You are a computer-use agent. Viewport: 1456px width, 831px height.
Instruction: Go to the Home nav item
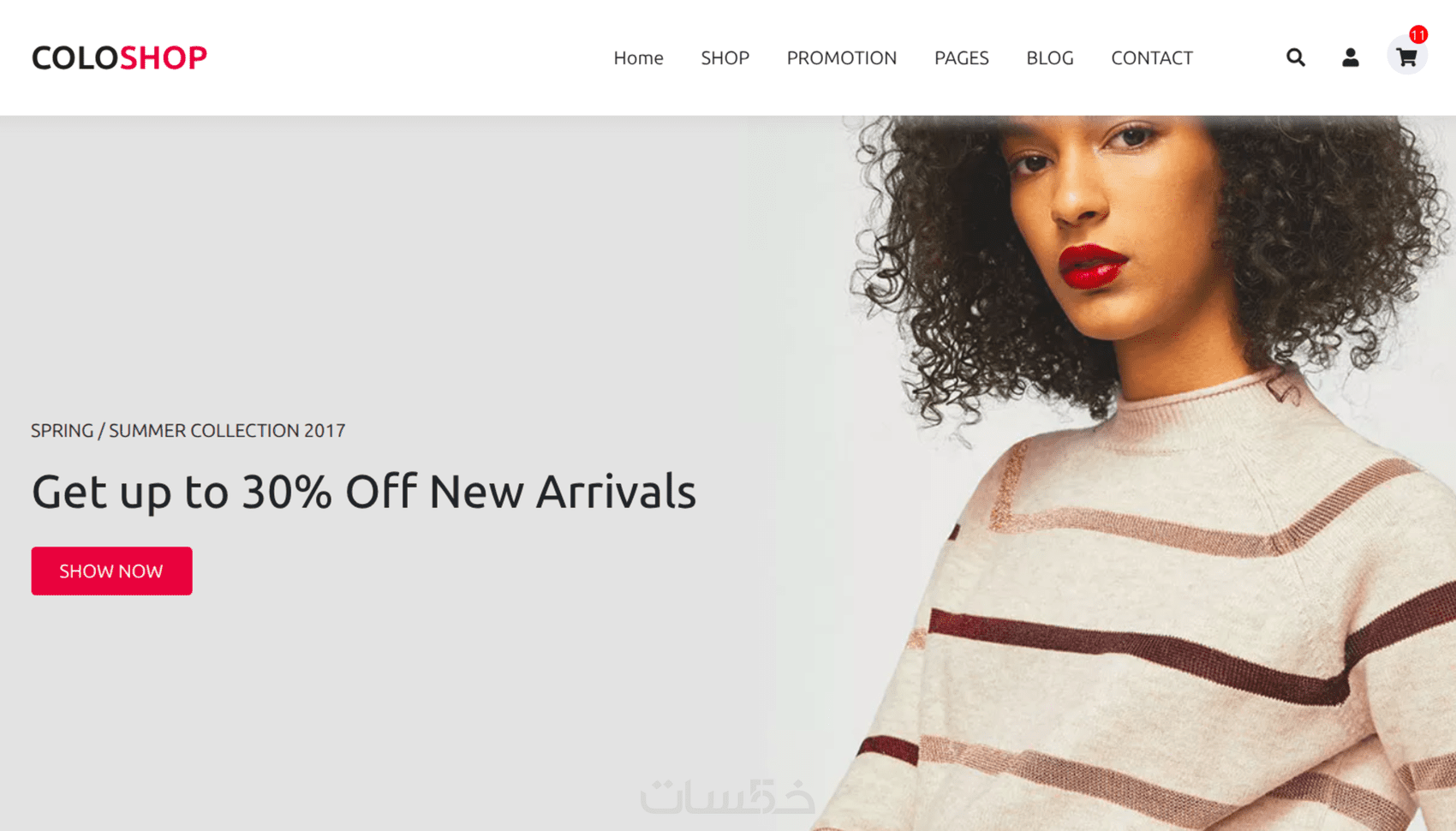point(638,57)
